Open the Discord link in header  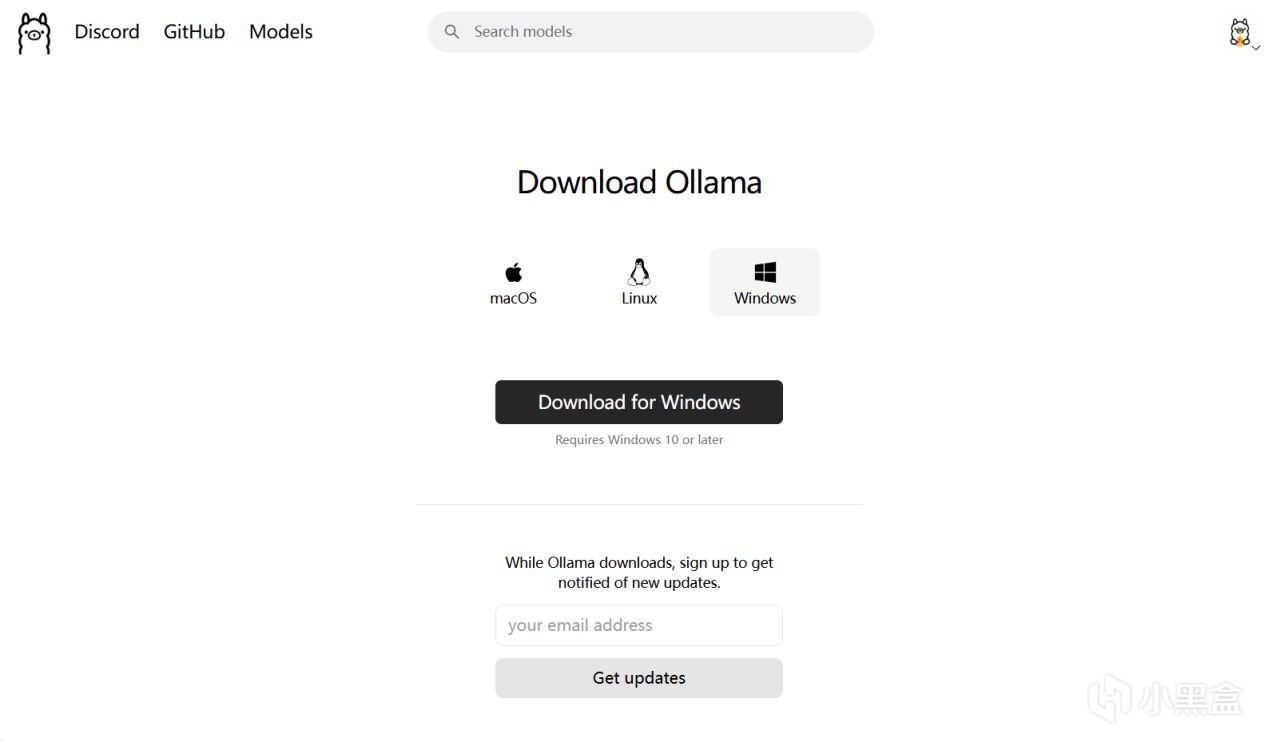point(107,32)
